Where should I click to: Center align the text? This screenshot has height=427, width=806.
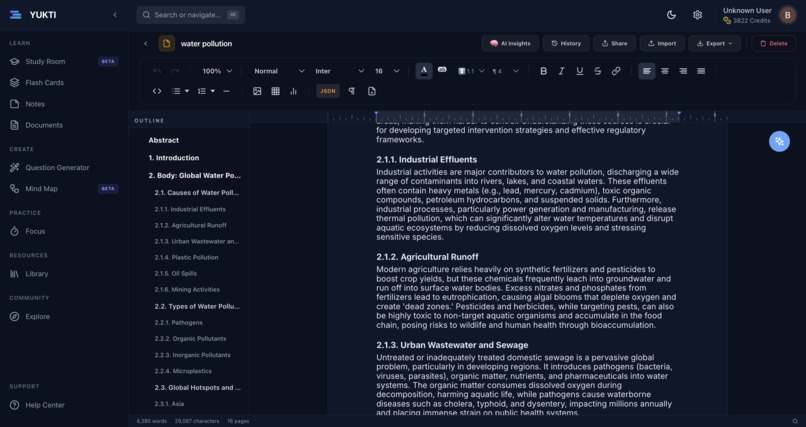click(x=665, y=71)
